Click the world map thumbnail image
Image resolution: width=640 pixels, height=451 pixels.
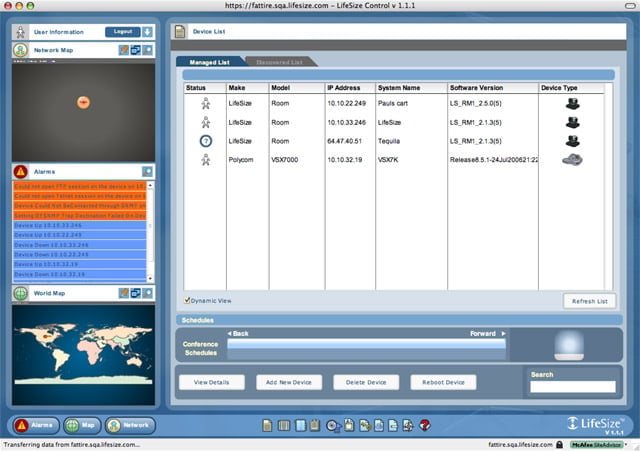(x=83, y=355)
